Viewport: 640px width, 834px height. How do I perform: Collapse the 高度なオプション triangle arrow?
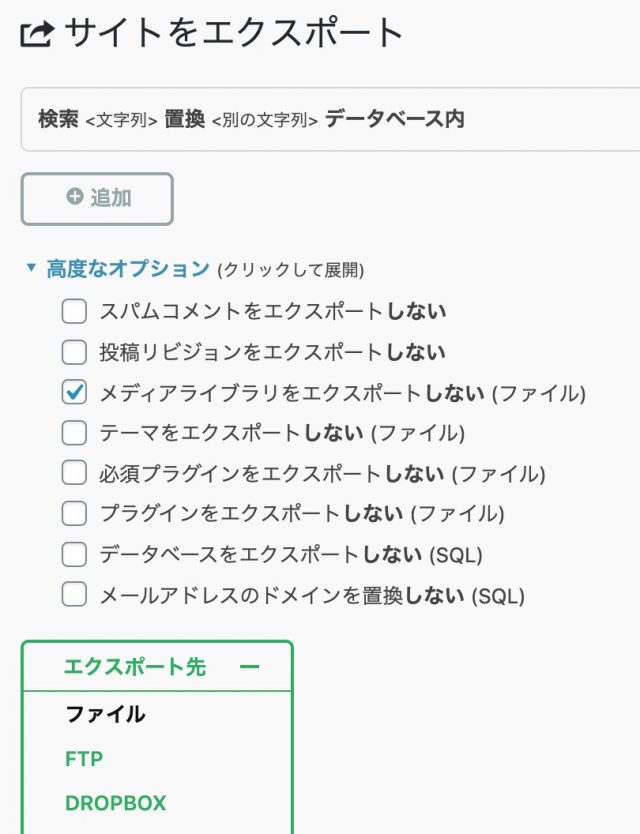tap(31, 268)
